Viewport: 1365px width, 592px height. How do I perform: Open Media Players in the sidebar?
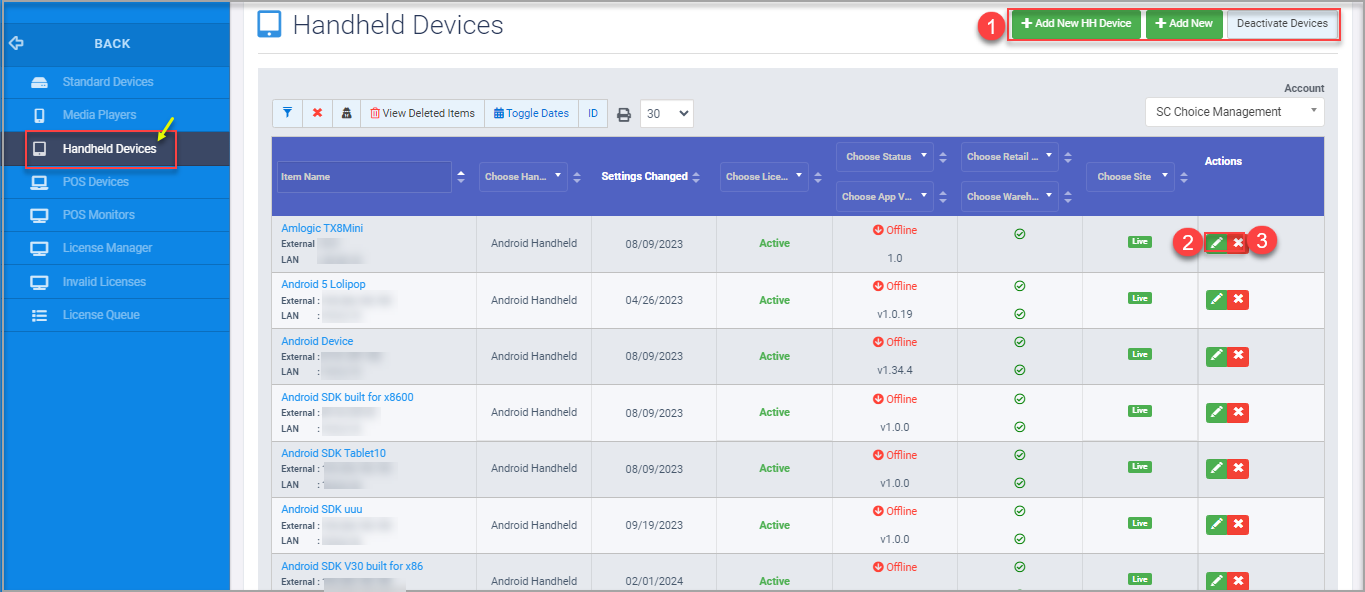click(99, 115)
